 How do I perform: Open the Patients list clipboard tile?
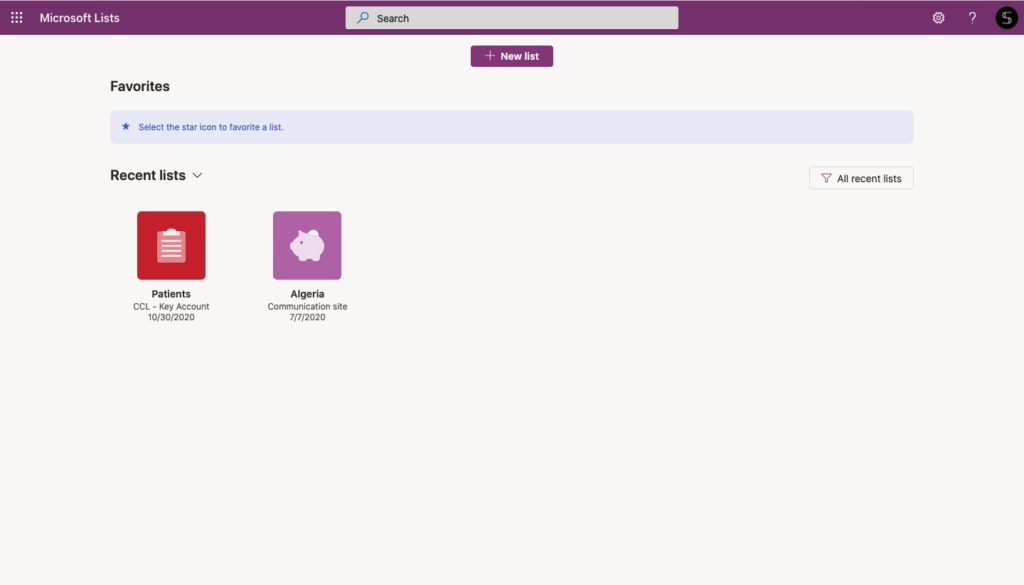coord(171,245)
